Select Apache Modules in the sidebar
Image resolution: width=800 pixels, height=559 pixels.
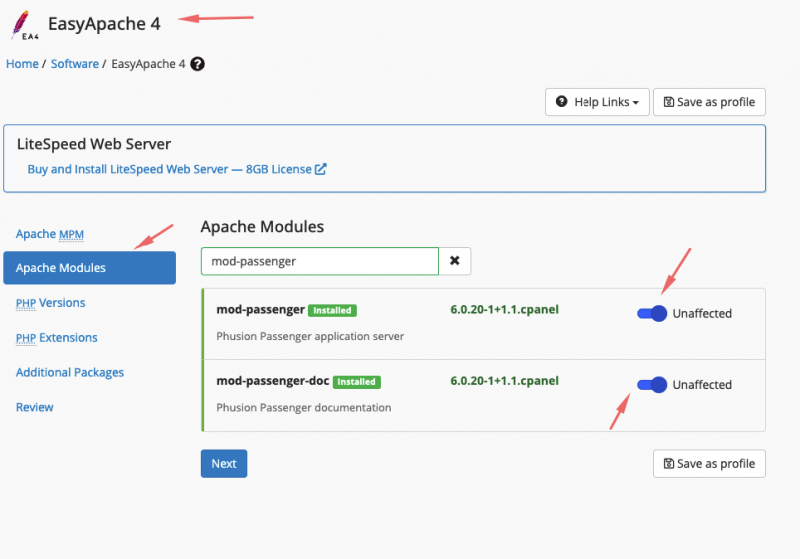89,268
